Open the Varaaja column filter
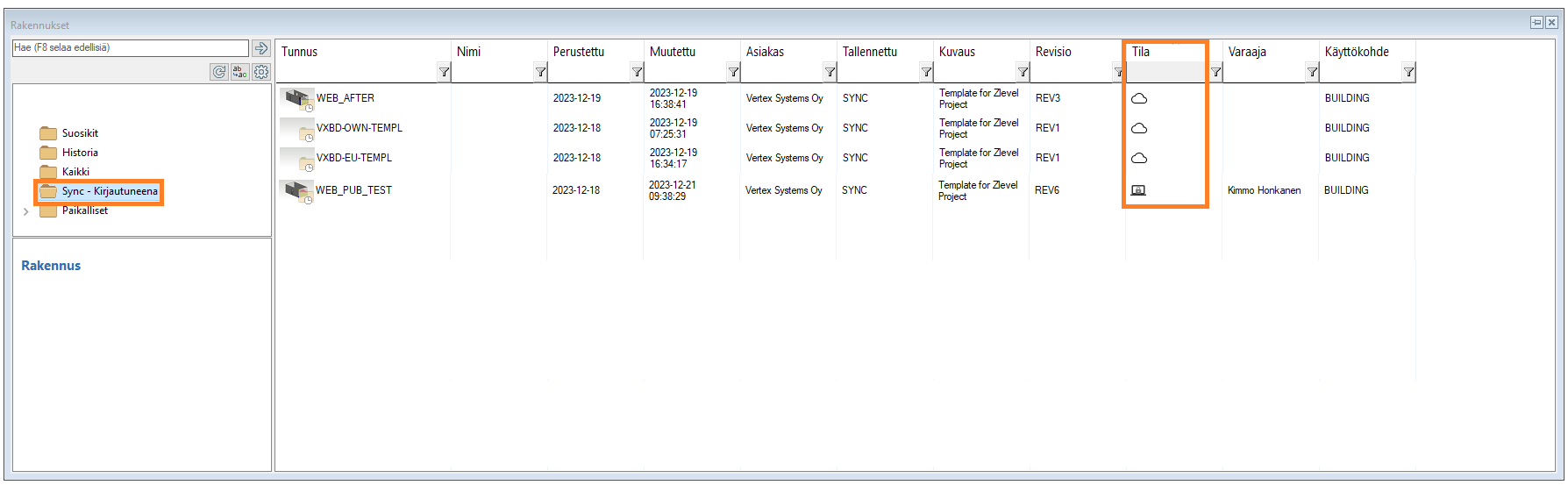This screenshot has width=1568, height=485. (1312, 72)
